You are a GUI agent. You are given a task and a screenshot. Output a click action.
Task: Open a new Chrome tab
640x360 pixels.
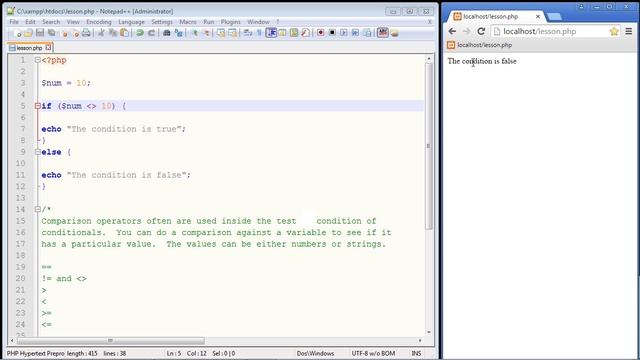(554, 17)
